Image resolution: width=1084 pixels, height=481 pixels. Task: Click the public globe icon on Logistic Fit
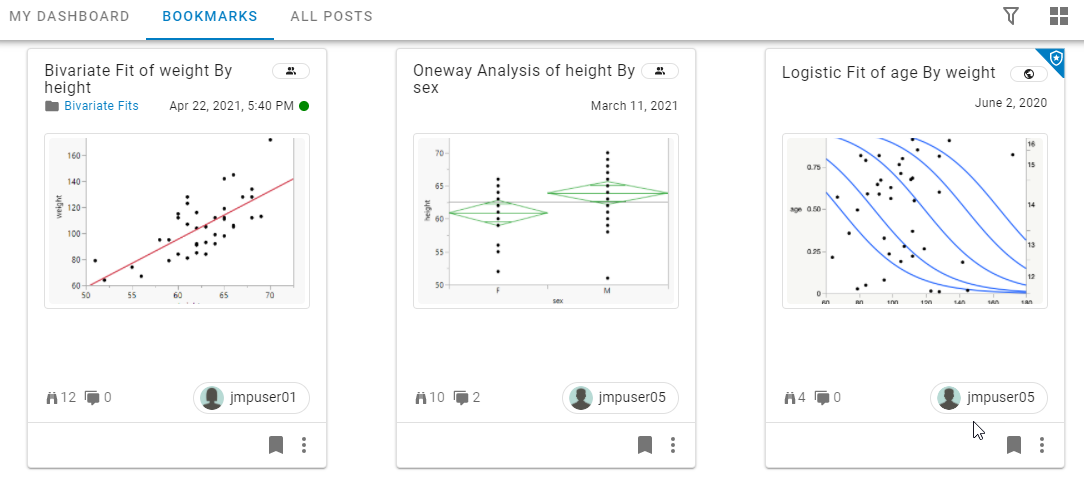click(x=1028, y=74)
